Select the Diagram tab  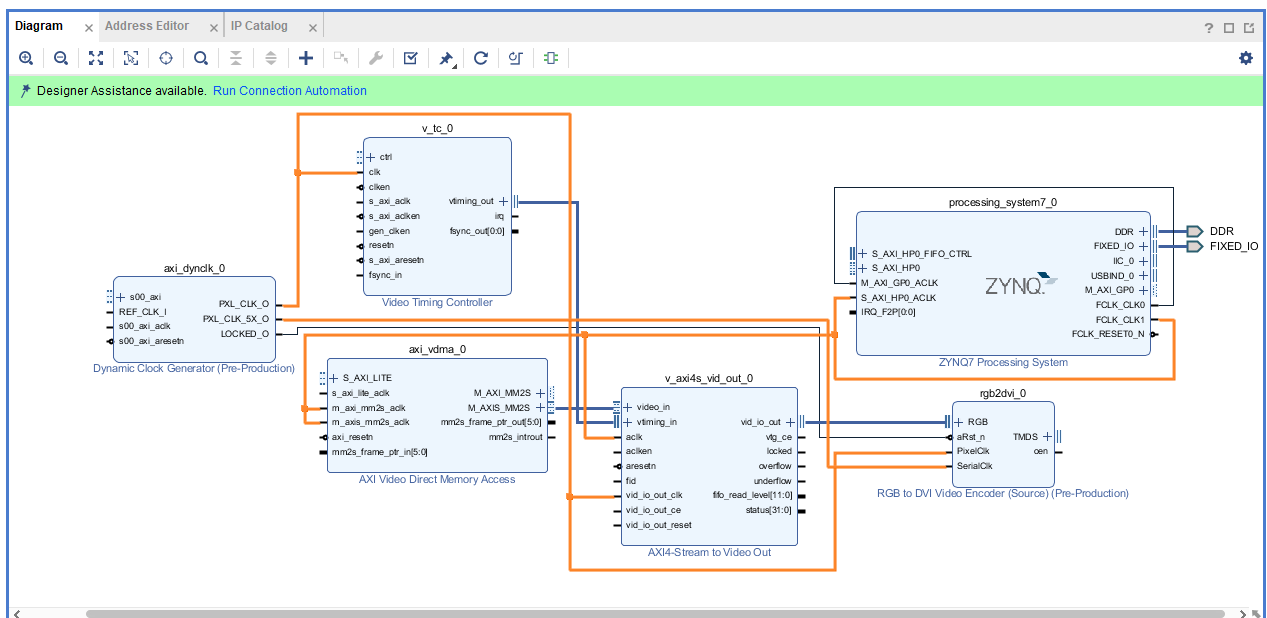point(39,26)
